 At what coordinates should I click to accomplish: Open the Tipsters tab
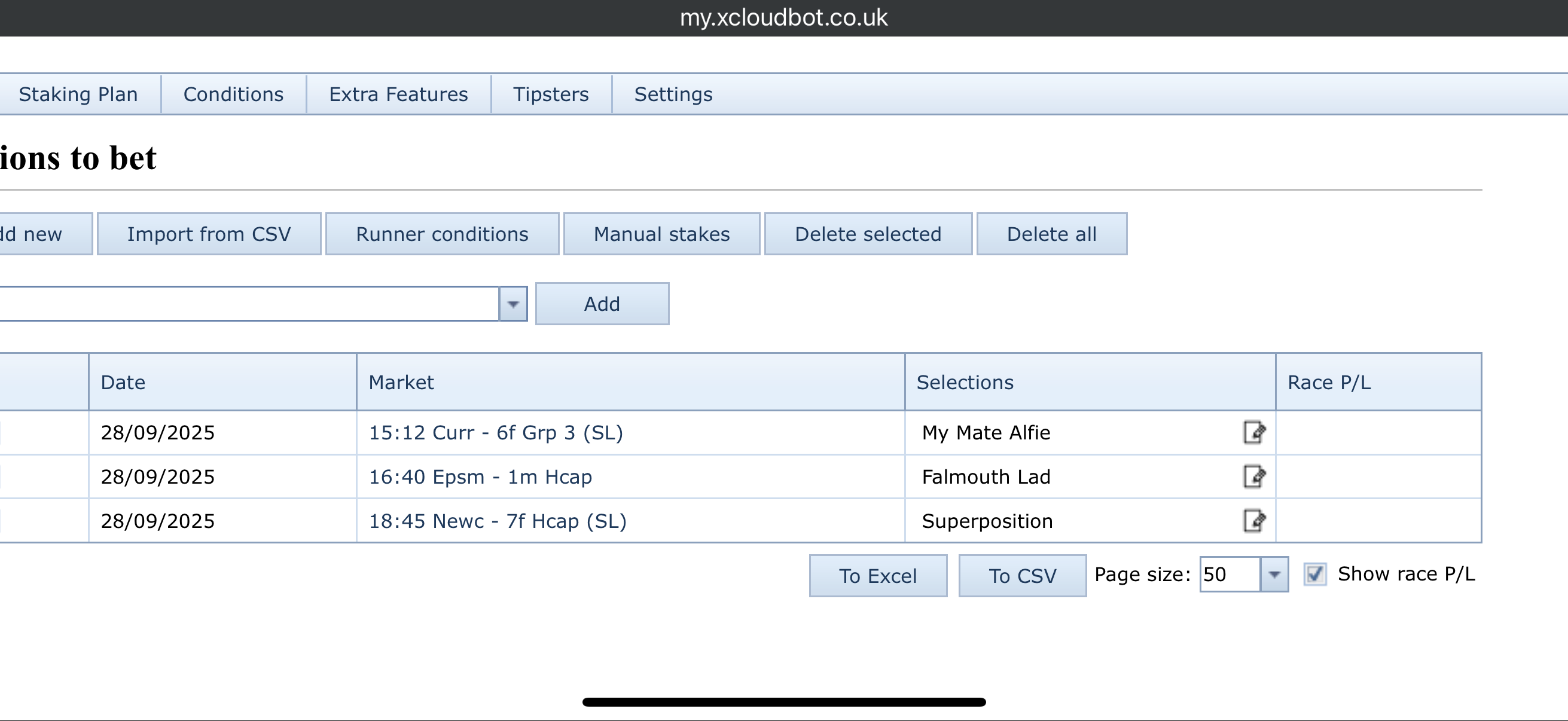coord(550,94)
